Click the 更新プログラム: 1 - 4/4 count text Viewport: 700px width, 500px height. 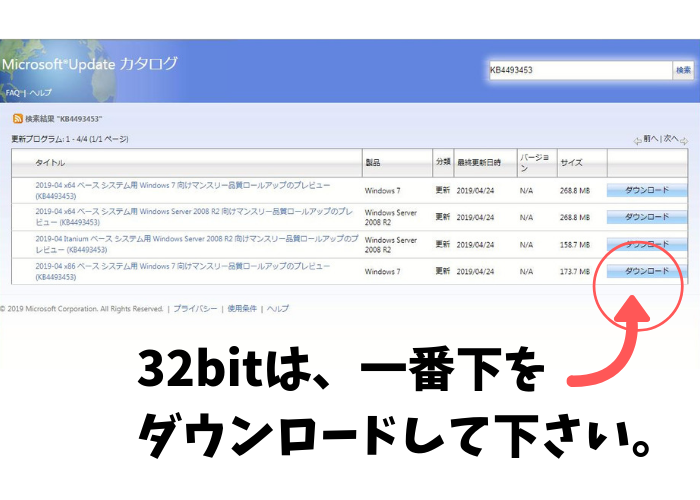click(70, 139)
